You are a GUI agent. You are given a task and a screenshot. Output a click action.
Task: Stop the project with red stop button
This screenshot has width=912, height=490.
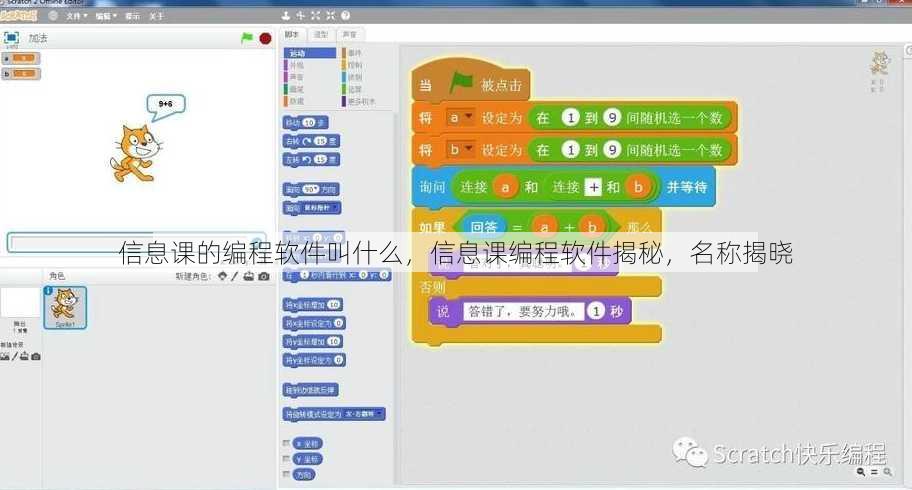pos(265,38)
